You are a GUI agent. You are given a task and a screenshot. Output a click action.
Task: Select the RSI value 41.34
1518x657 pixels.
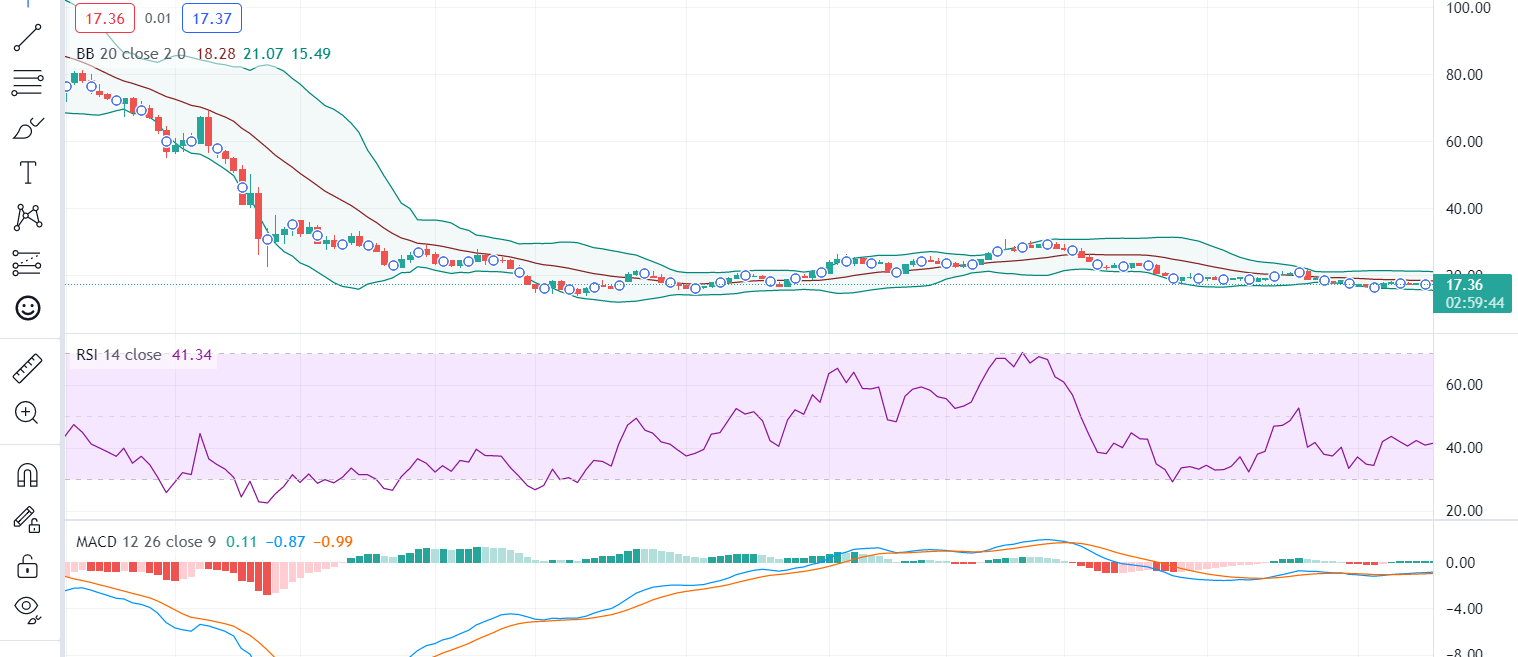(x=192, y=354)
